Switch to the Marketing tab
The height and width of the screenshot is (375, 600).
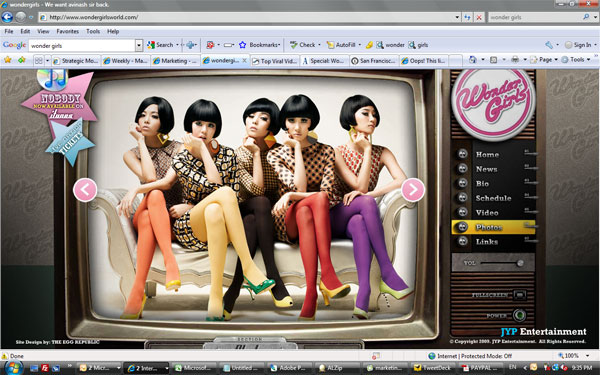coord(175,60)
